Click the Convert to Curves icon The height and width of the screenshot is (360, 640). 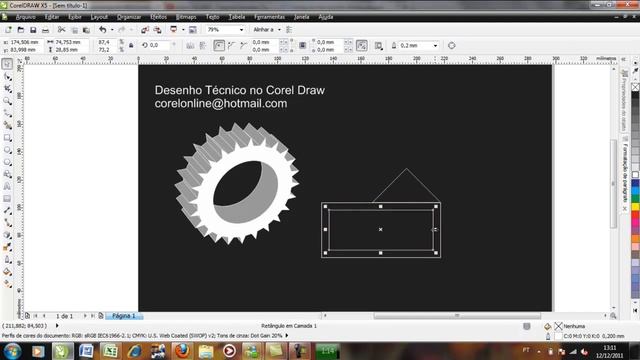click(x=451, y=45)
